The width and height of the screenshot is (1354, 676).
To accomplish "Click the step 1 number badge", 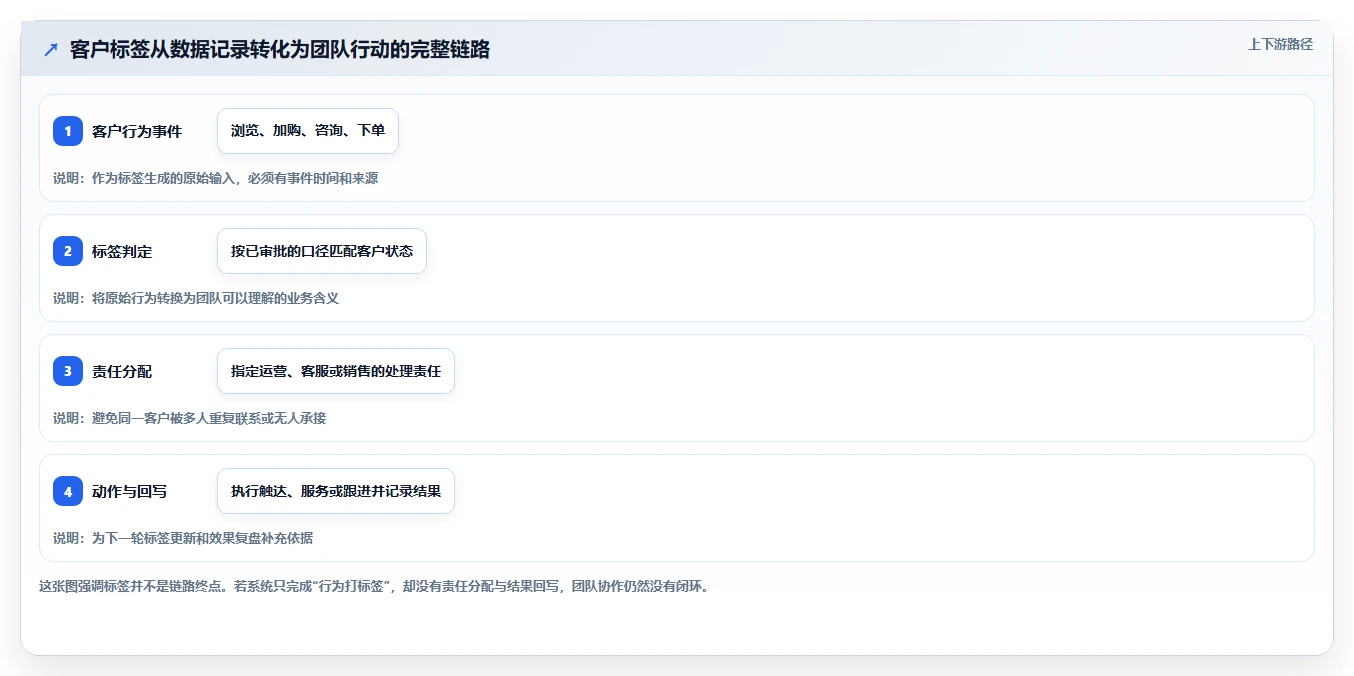I will click(68, 131).
